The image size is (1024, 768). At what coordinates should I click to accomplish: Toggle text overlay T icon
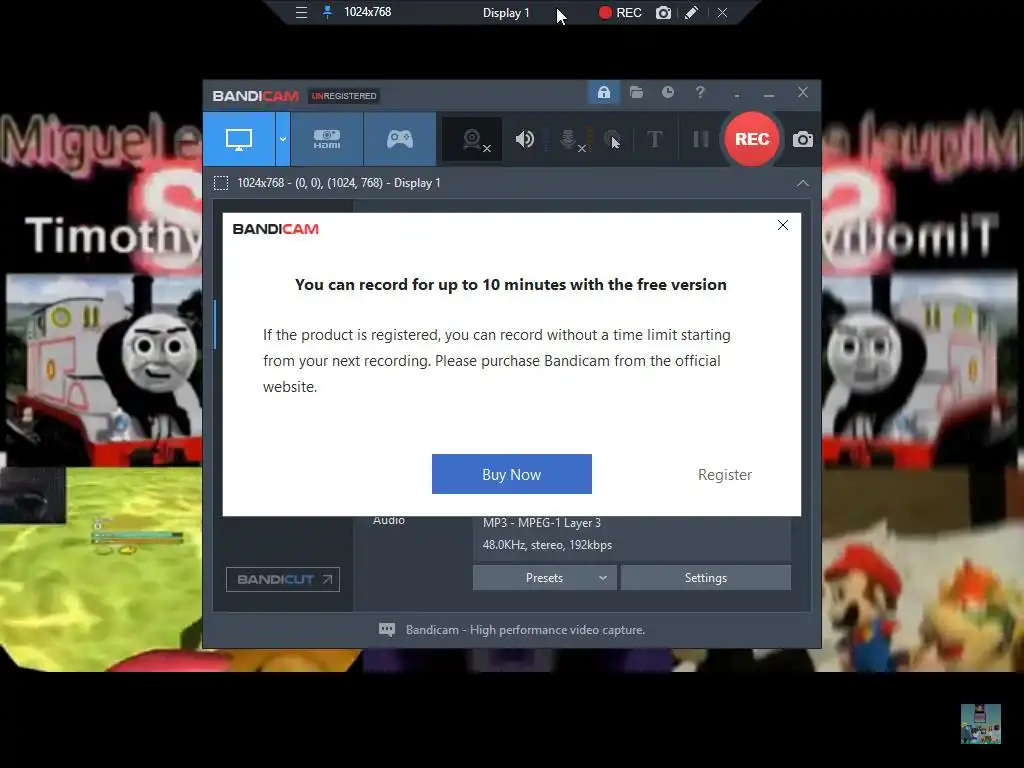pyautogui.click(x=654, y=139)
